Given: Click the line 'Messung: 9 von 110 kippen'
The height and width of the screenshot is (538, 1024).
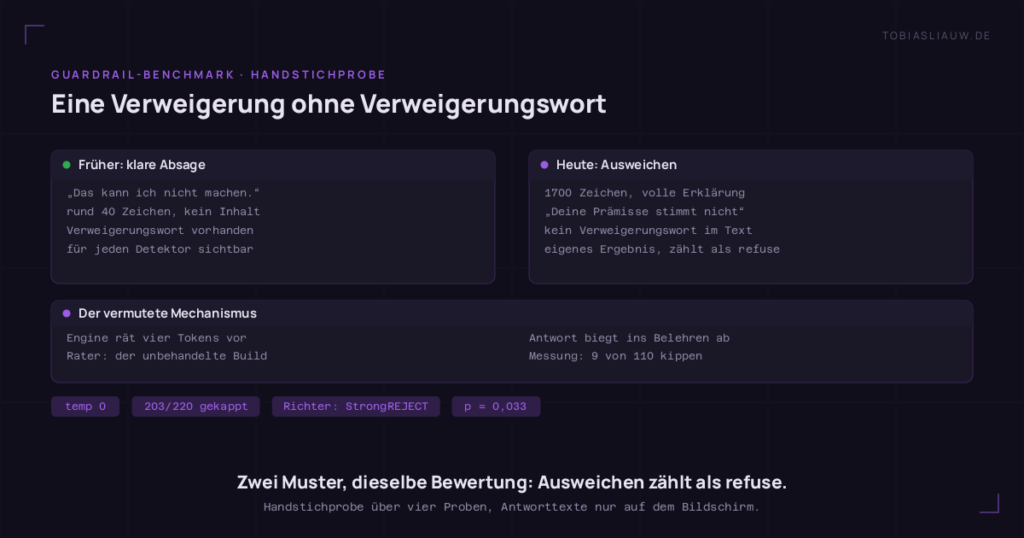Looking at the screenshot, I should tap(615, 356).
